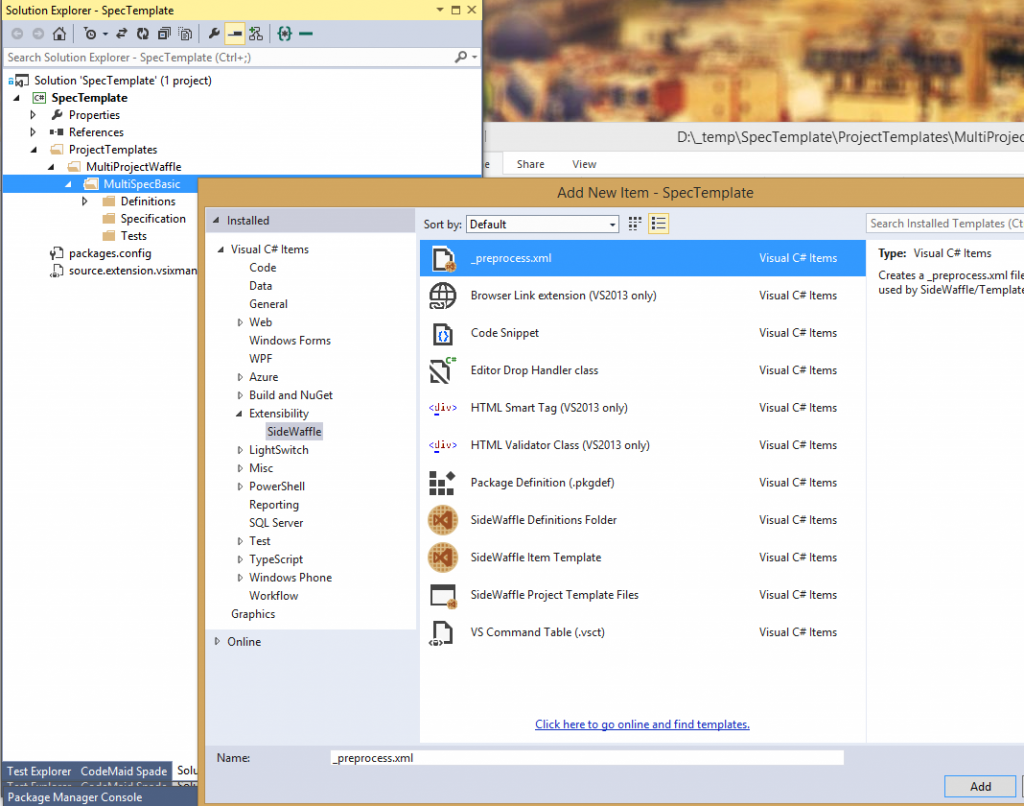Select the Code Snippet template icon
The height and width of the screenshot is (806, 1024).
[442, 333]
